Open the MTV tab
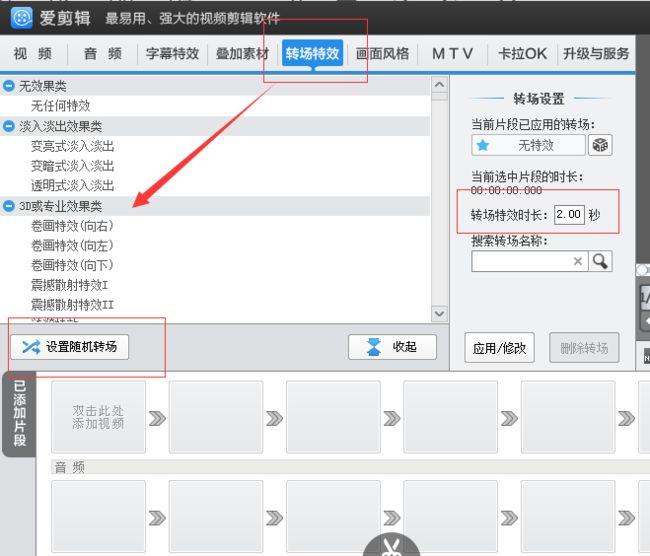 (x=452, y=53)
